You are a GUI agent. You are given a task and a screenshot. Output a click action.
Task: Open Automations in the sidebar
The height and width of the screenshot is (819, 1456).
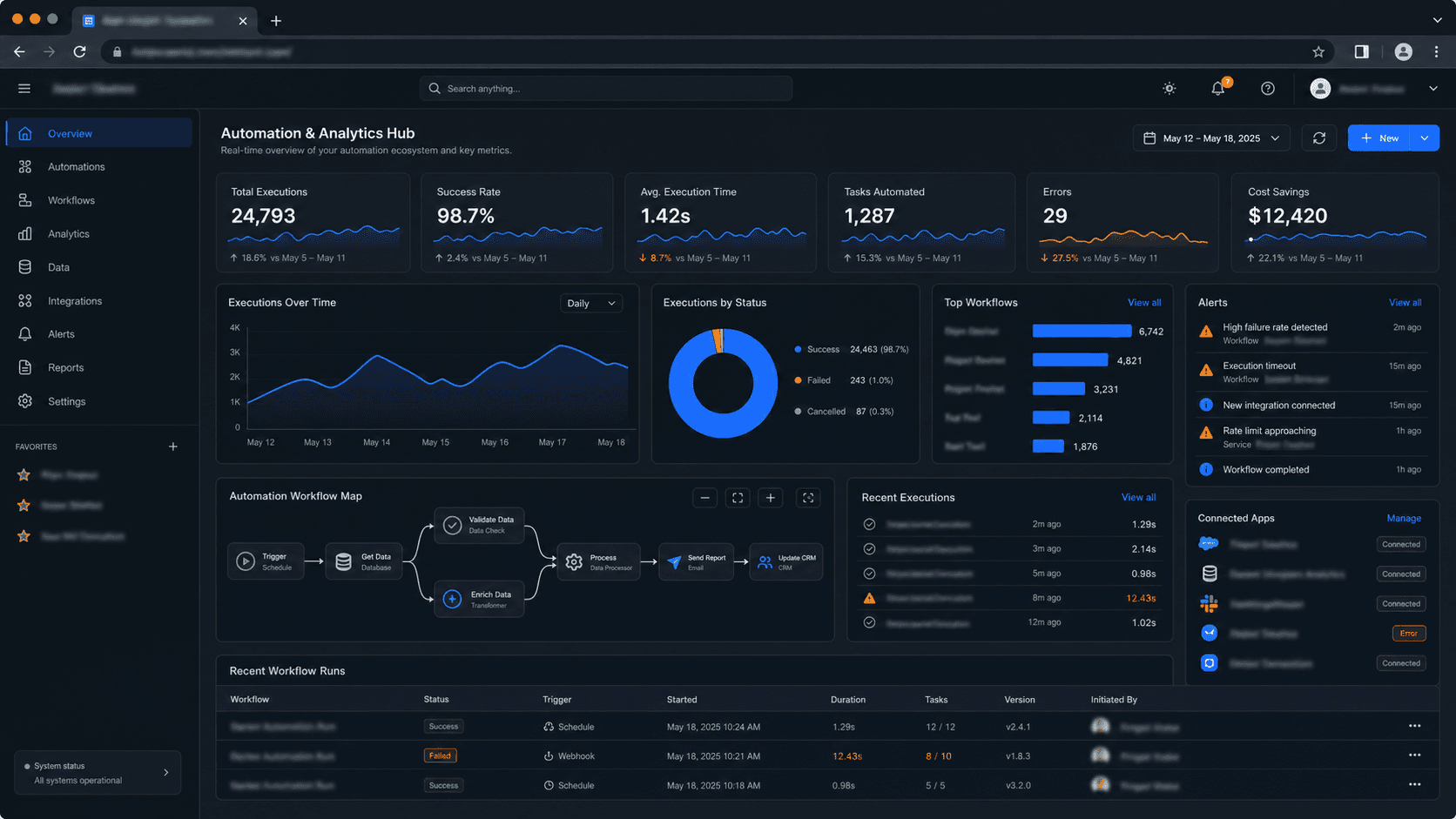pyautogui.click(x=99, y=167)
